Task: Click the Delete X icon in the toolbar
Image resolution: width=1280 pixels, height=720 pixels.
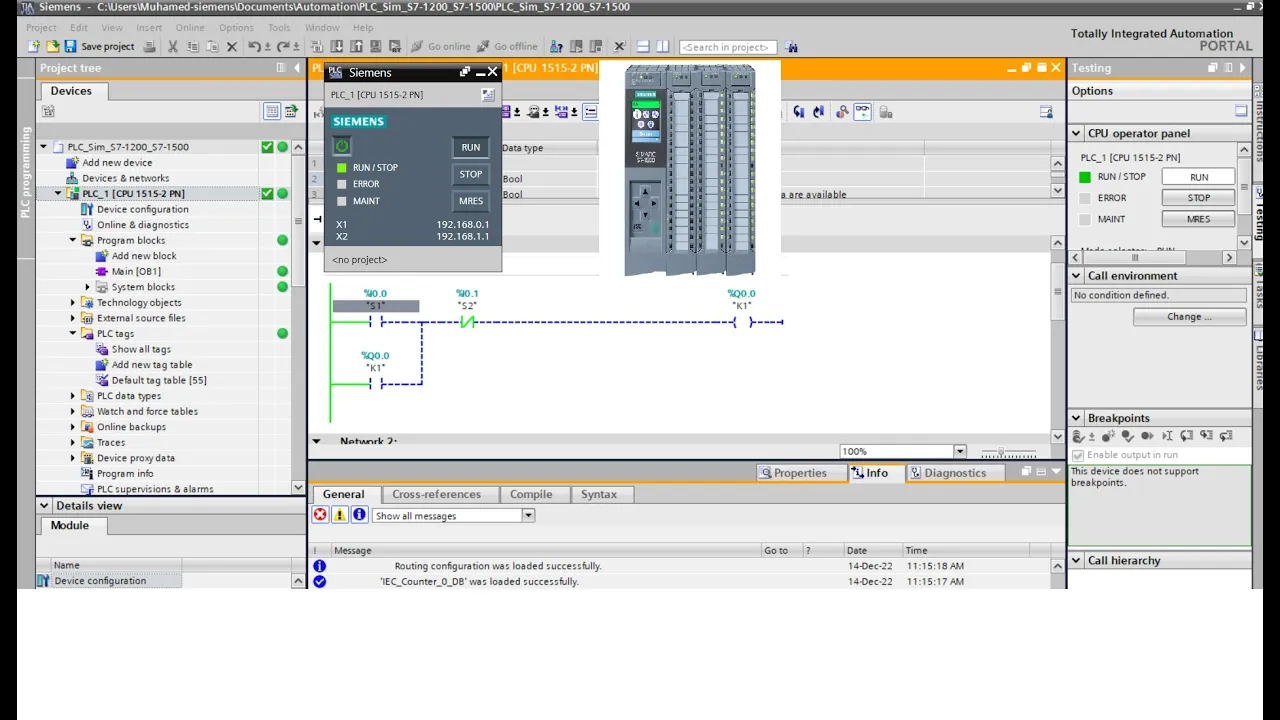Action: (x=232, y=47)
